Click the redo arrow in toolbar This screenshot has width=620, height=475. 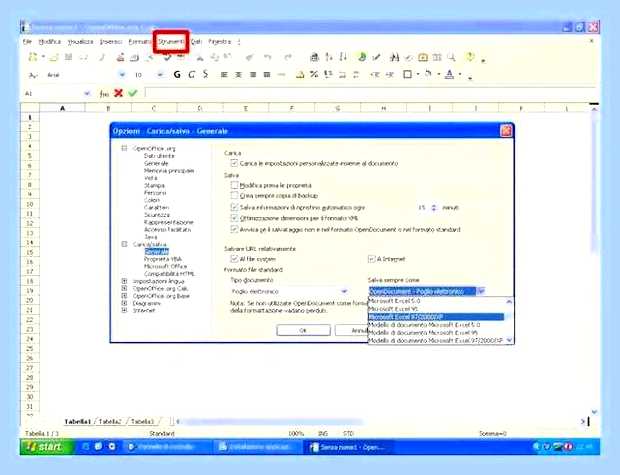pos(288,57)
